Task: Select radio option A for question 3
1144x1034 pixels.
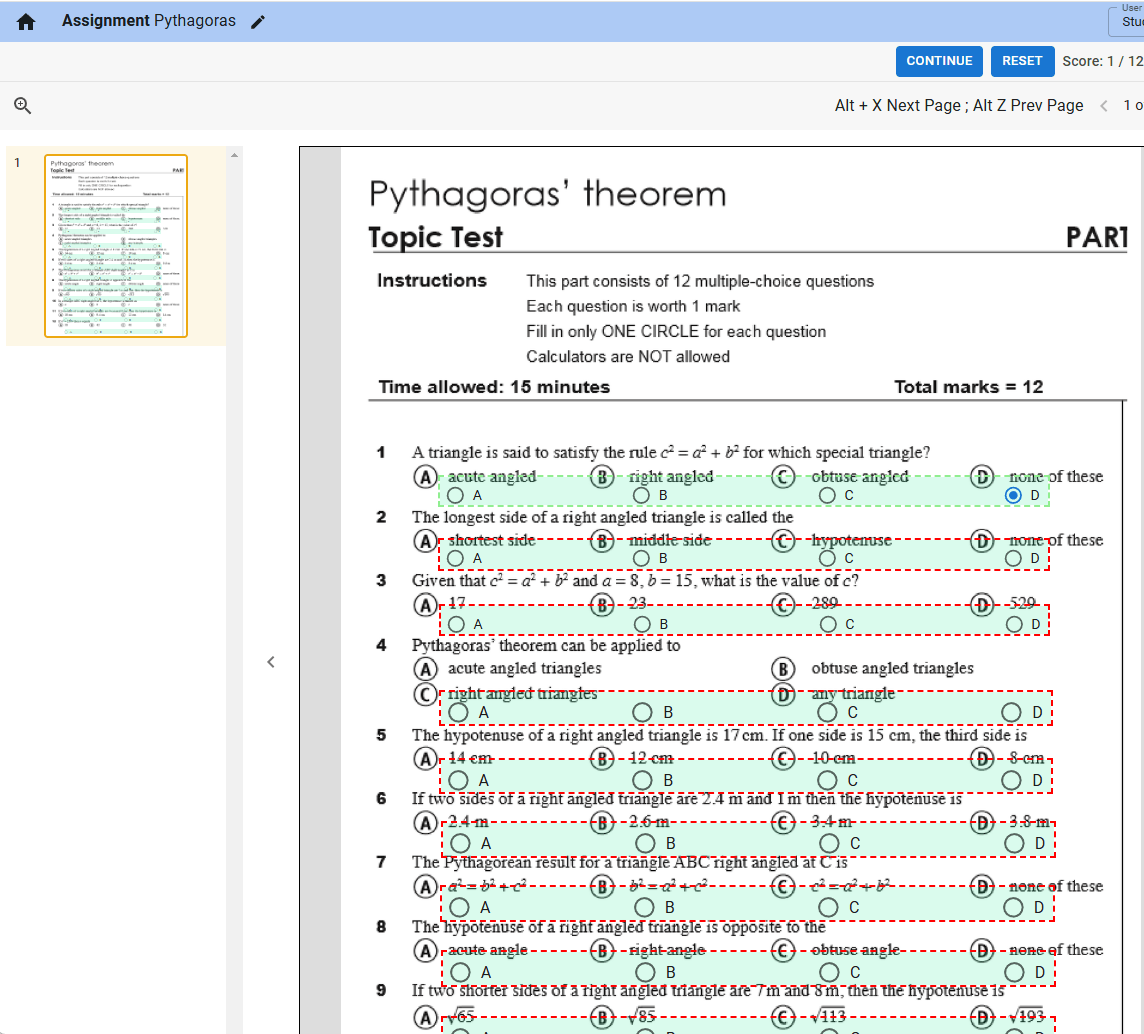Action: point(456,624)
